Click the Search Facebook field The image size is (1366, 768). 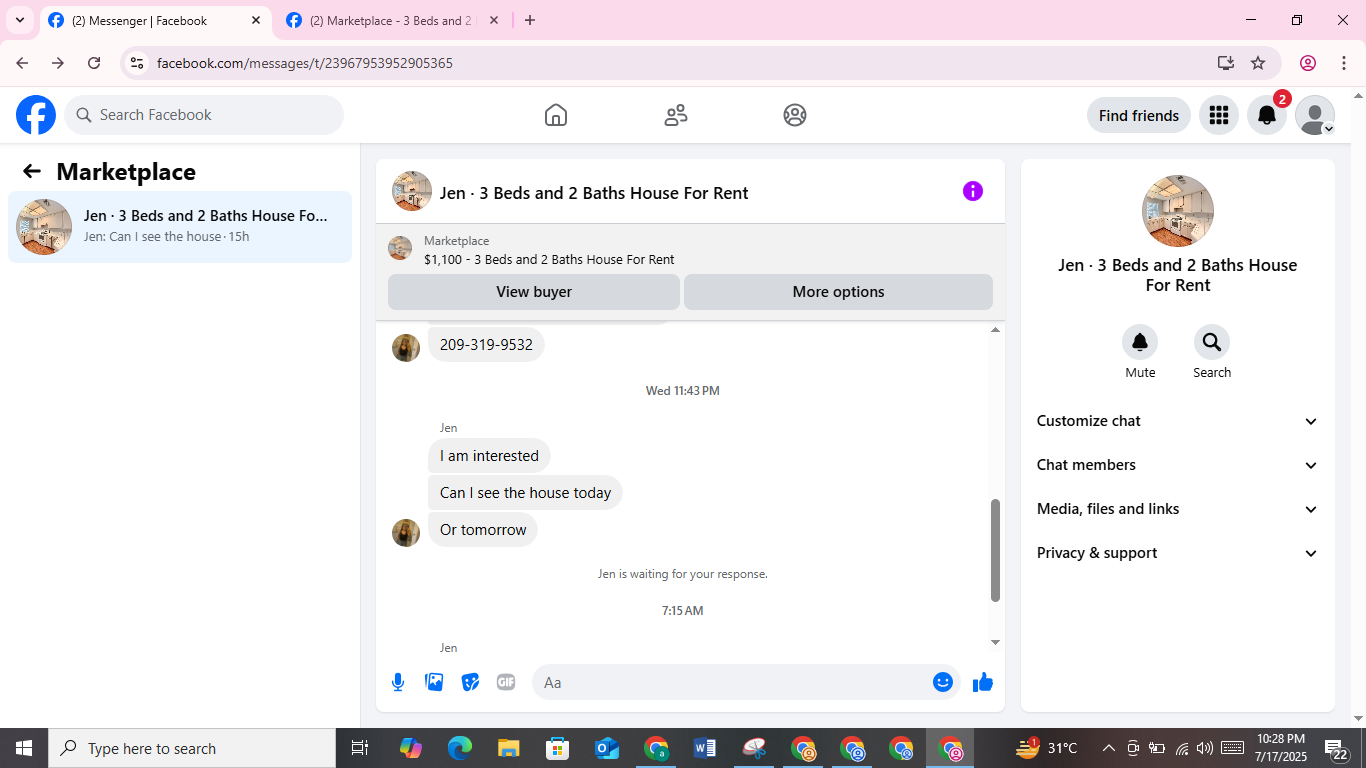pos(204,115)
